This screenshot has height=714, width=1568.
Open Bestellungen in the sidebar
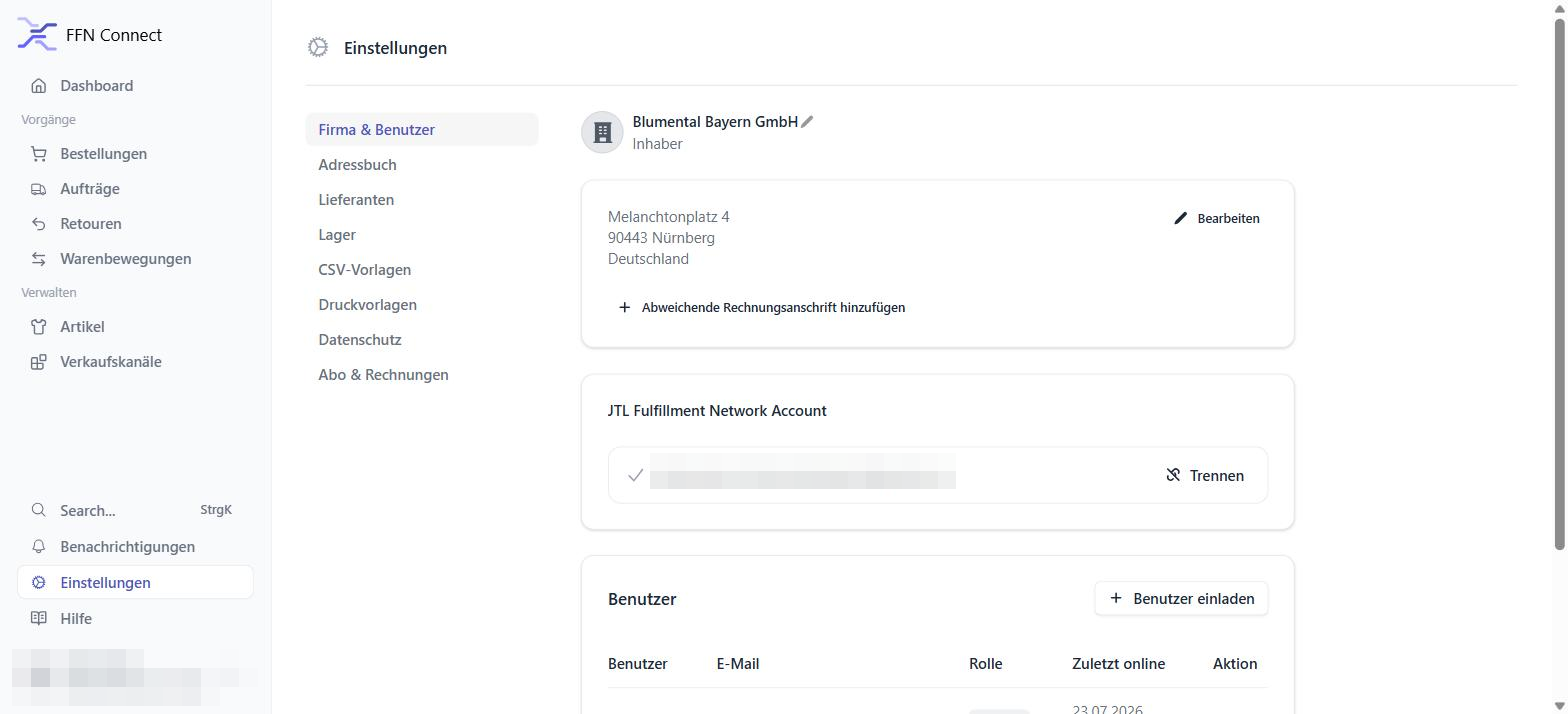[x=135, y=154]
